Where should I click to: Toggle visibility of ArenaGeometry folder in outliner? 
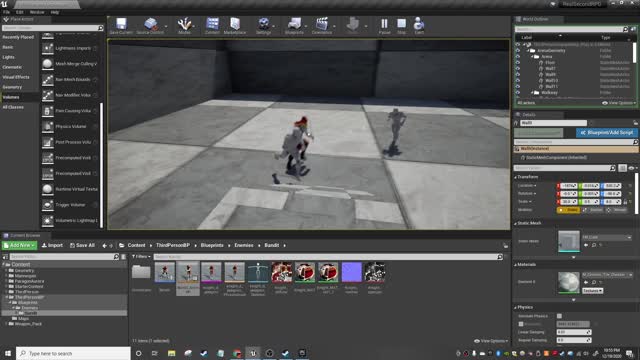(518, 51)
